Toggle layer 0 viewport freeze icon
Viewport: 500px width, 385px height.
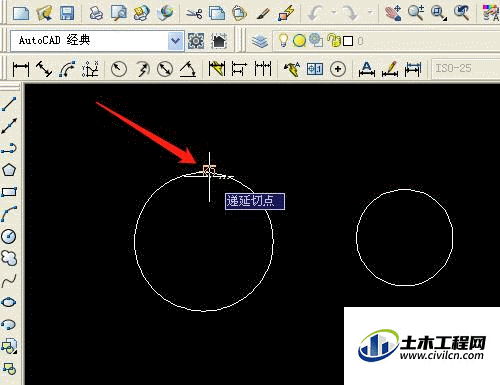tap(316, 40)
